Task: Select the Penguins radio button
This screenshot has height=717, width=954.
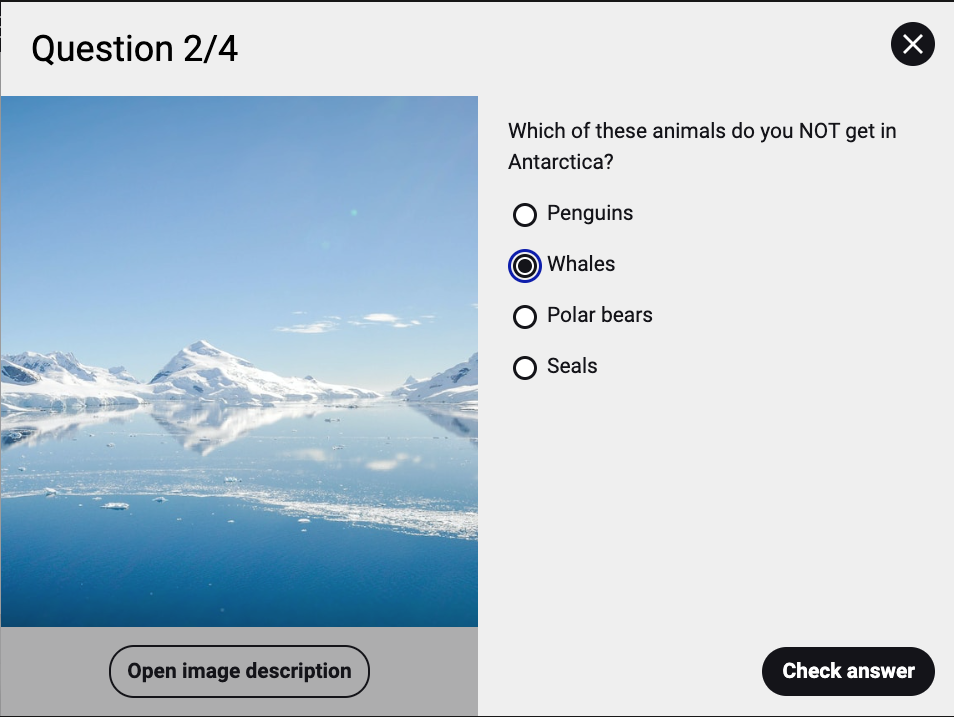Action: (x=525, y=215)
